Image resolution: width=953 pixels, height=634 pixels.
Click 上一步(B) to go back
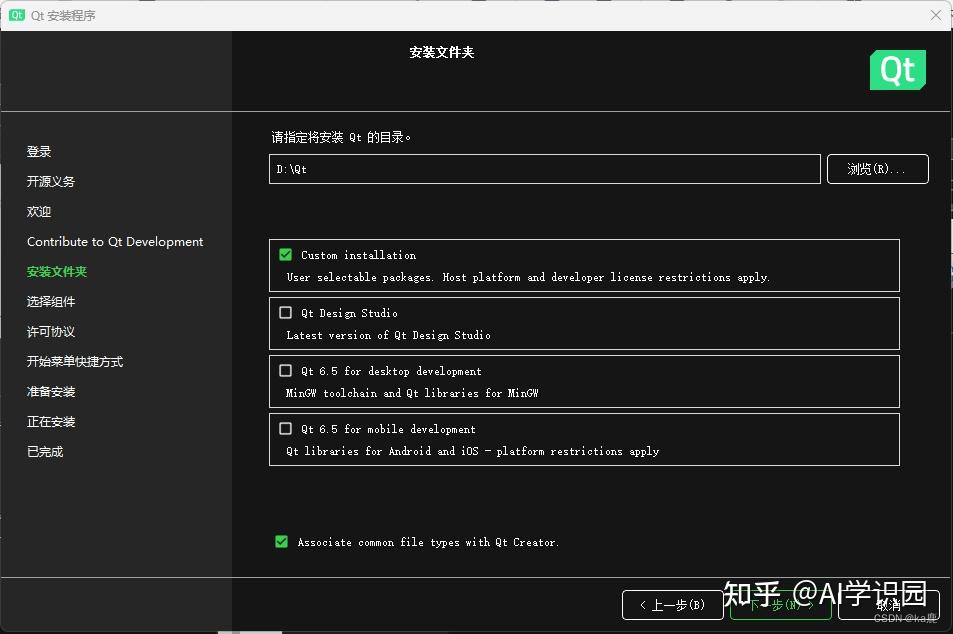point(672,604)
